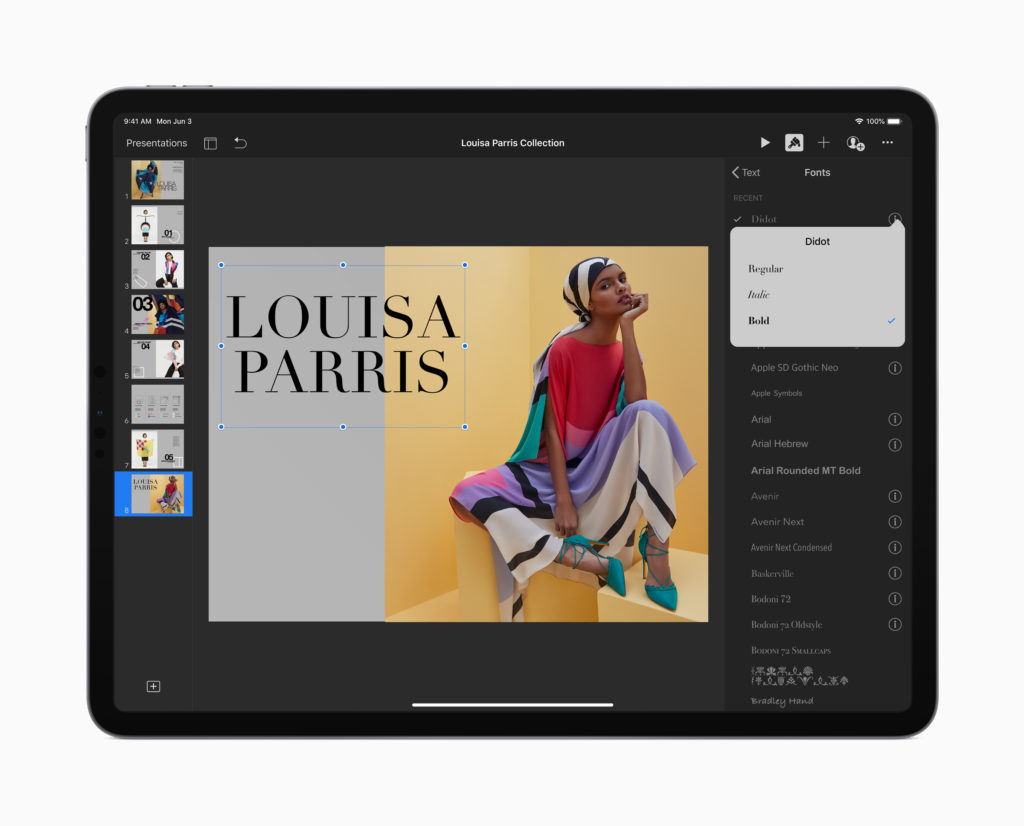This screenshot has height=826, width=1024.
Task: Select the Italic style of Didot
Action: pyautogui.click(x=758, y=294)
